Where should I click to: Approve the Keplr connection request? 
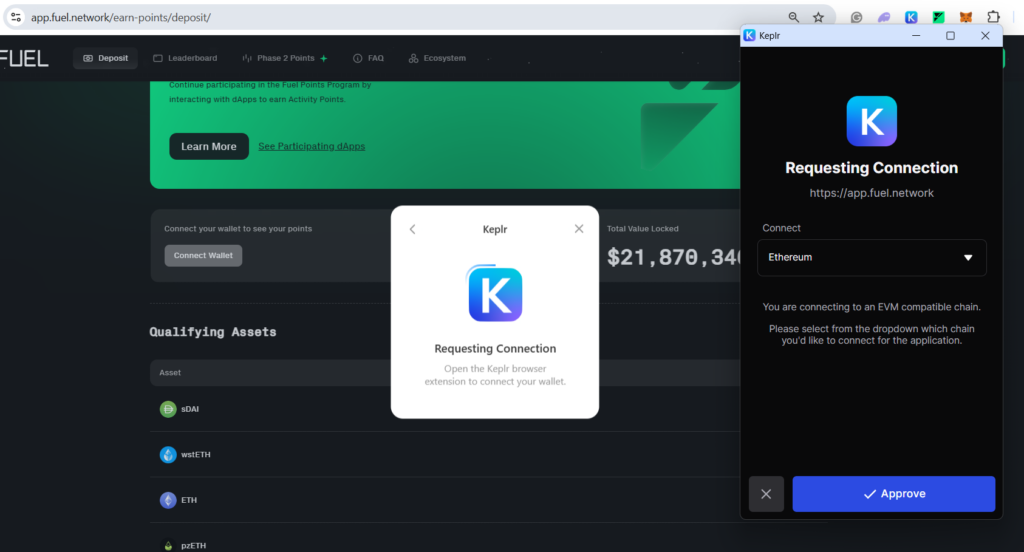pyautogui.click(x=893, y=494)
